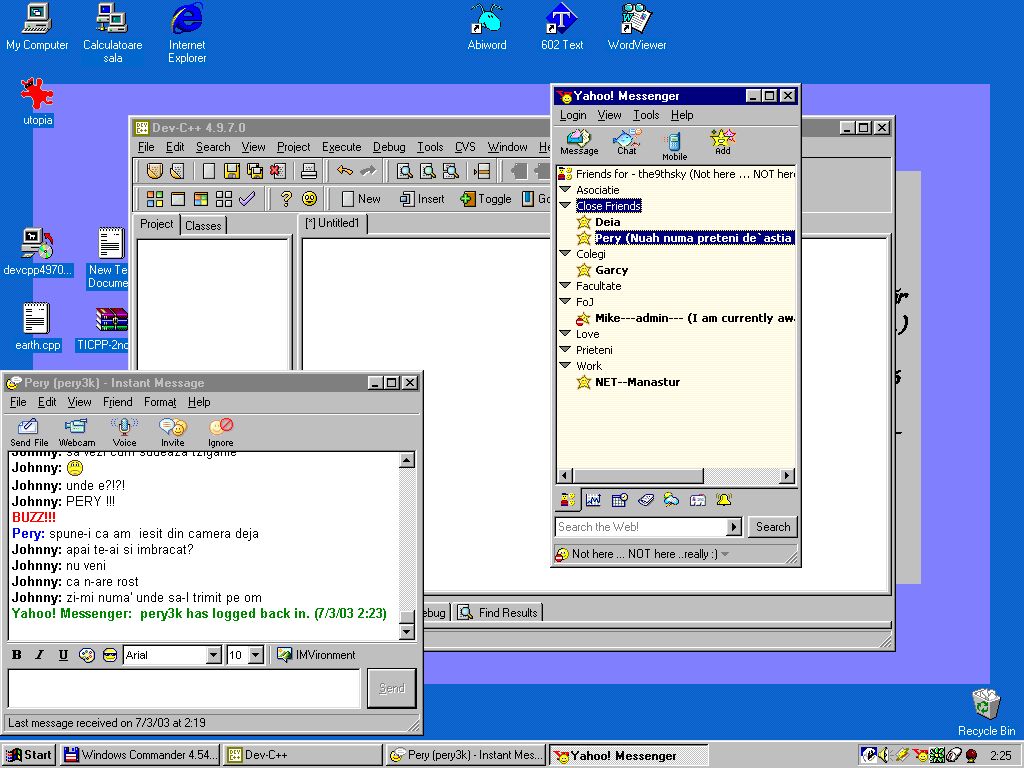Viewport: 1024px width, 768px height.
Task: Click the utopia desktop icon
Action: pos(37,101)
